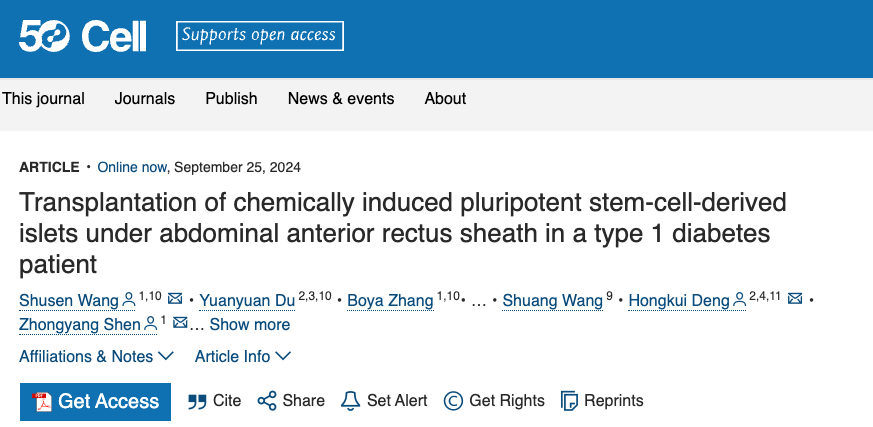Click the Cite quotation mark icon
Viewport: 873px width, 427px height.
197,401
